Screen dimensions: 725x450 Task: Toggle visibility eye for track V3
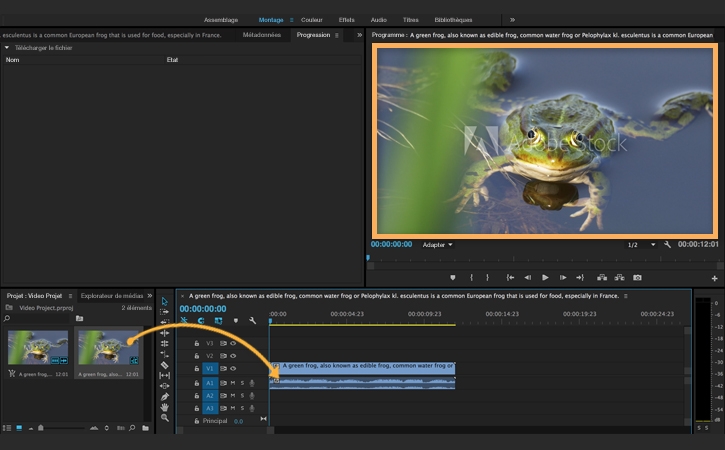pos(232,343)
